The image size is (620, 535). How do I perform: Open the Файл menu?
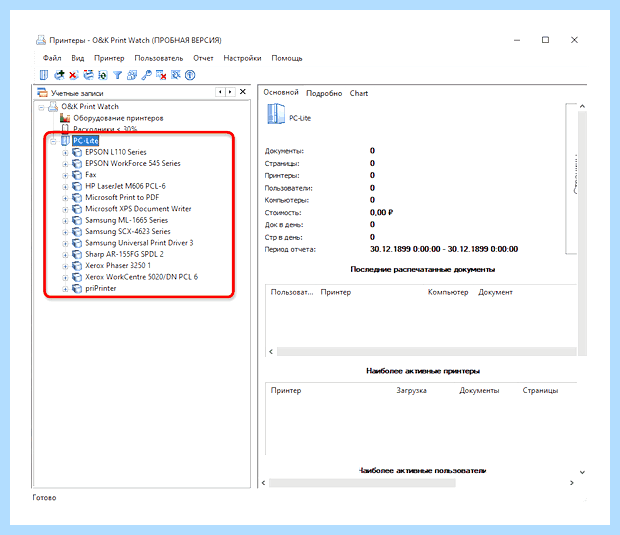(52, 58)
